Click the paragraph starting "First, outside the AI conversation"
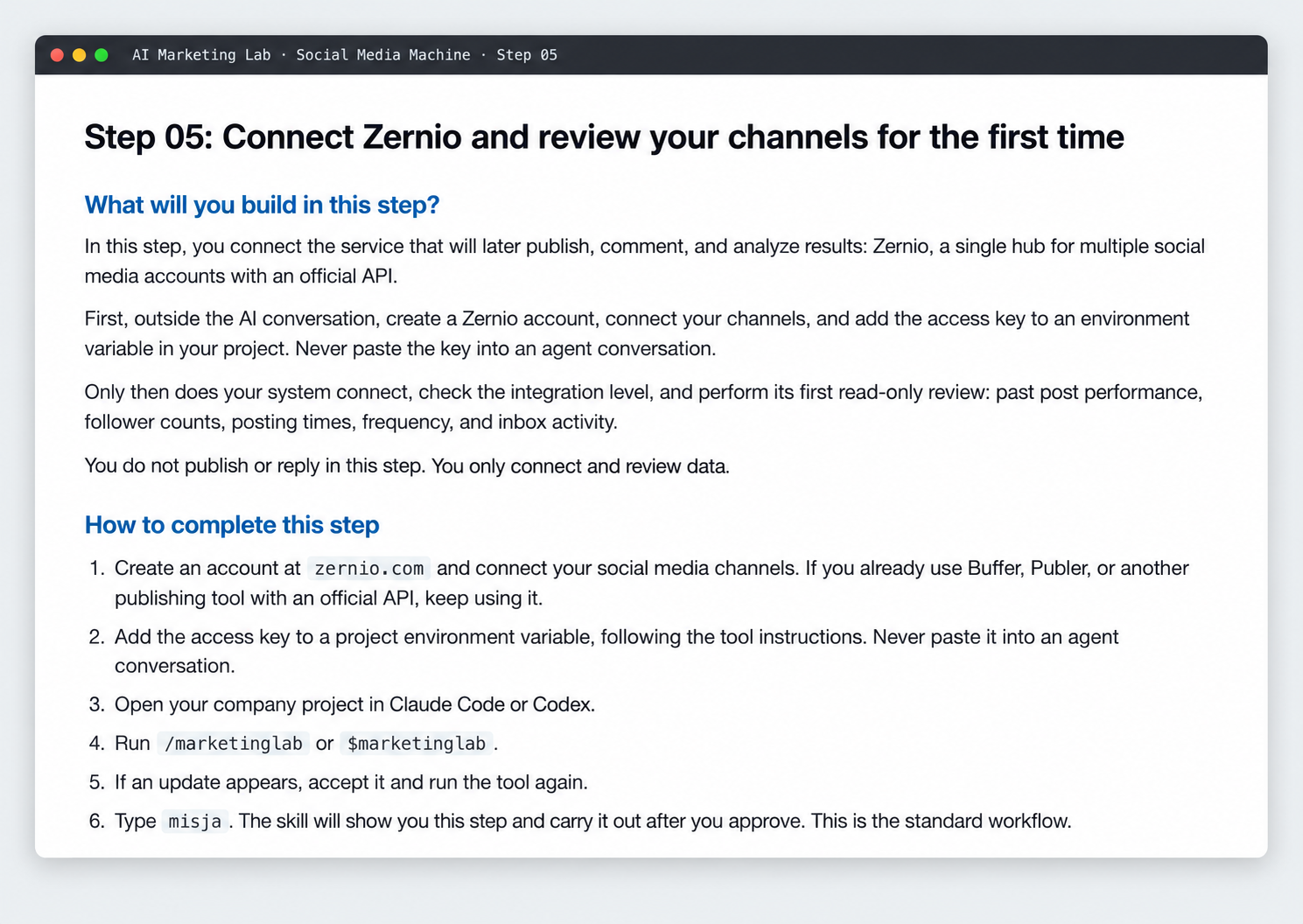The width and height of the screenshot is (1303, 924). coord(637,333)
